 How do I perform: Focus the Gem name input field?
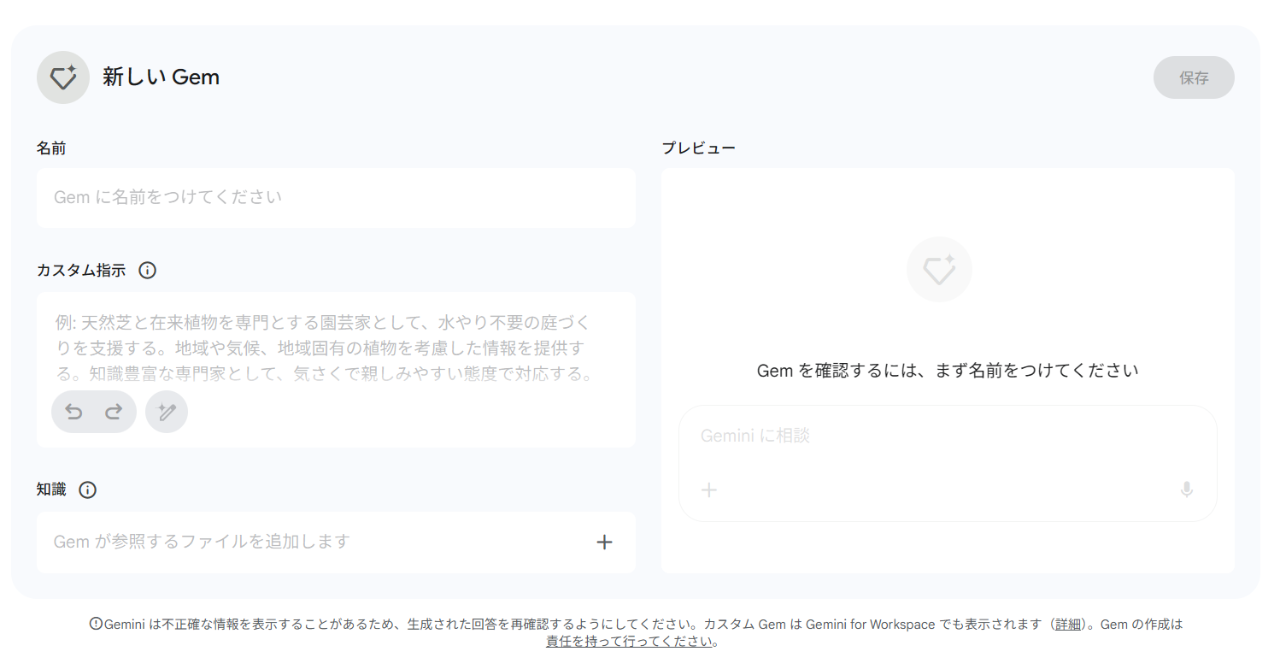pyautogui.click(x=335, y=198)
